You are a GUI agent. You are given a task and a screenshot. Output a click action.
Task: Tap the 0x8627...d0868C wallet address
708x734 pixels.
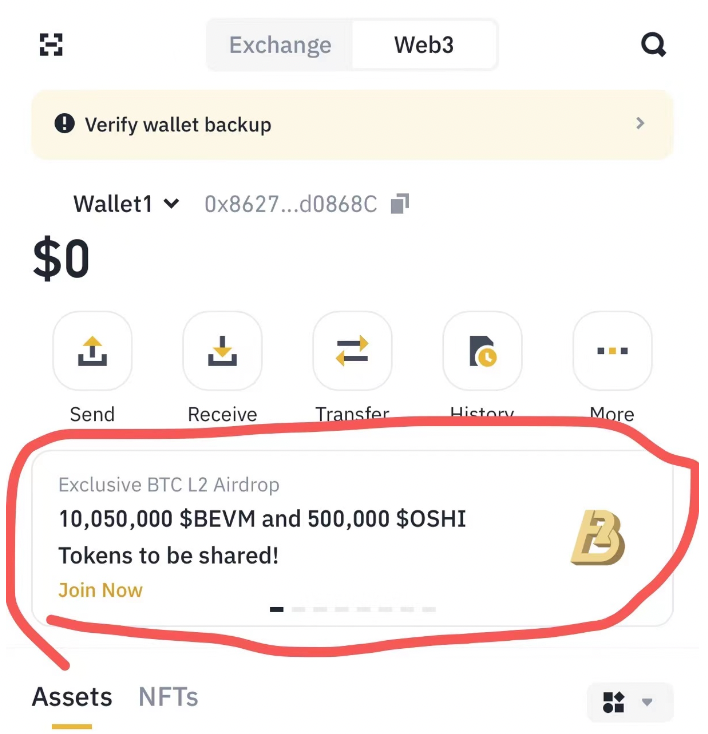[x=291, y=205]
